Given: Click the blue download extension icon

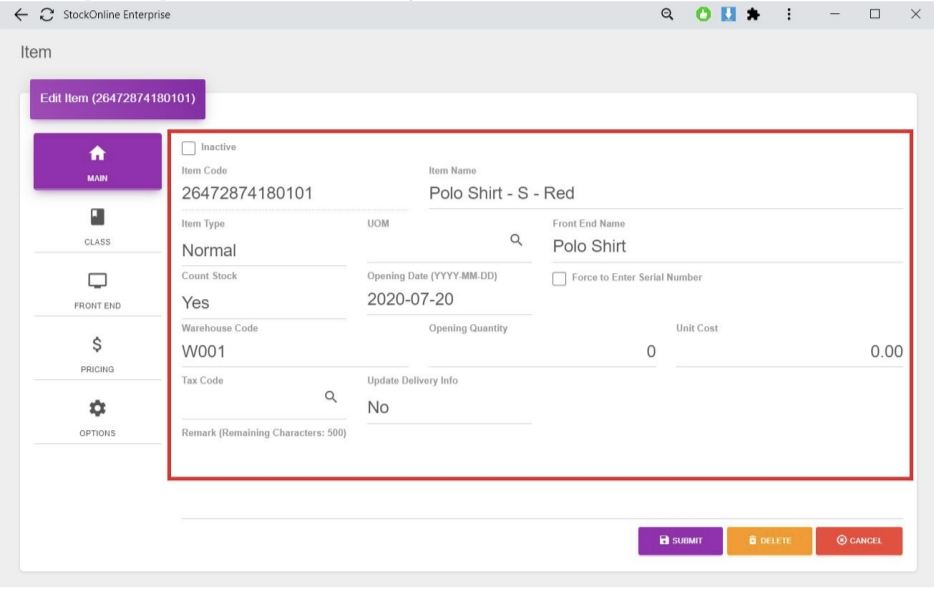Looking at the screenshot, I should tap(729, 15).
